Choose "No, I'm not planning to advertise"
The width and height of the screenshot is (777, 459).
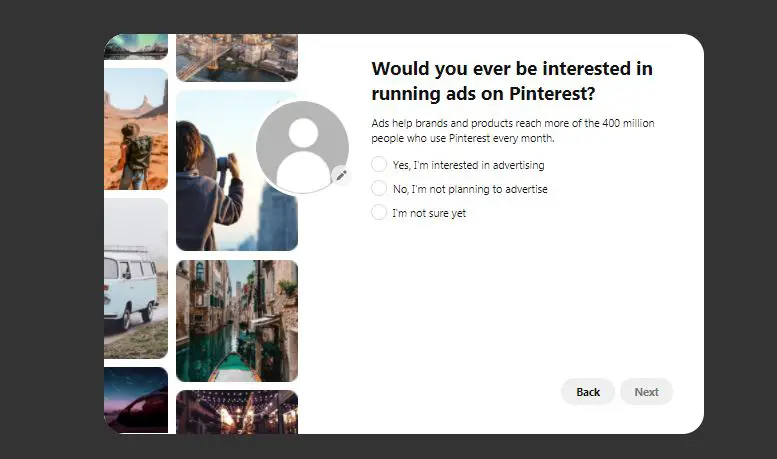point(379,188)
